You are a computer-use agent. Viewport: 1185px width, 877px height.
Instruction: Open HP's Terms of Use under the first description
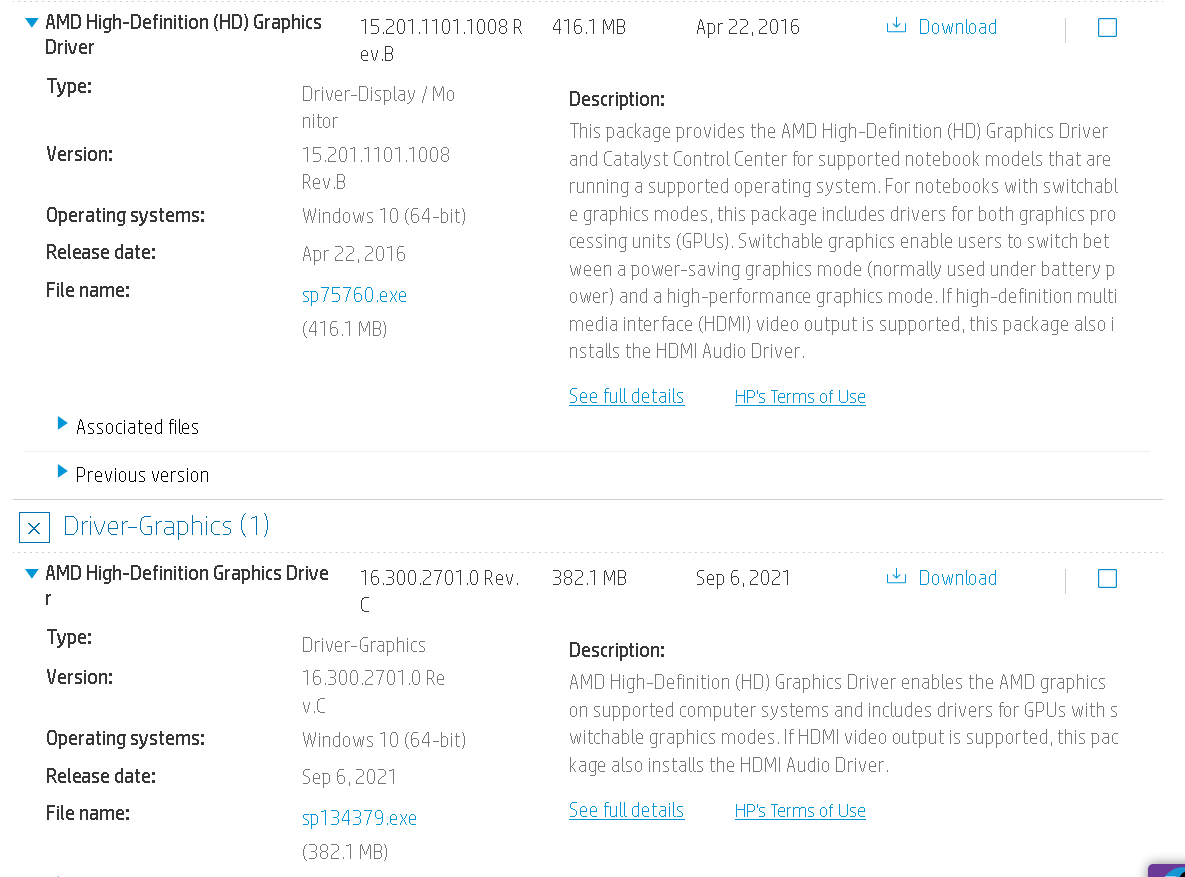[800, 397]
